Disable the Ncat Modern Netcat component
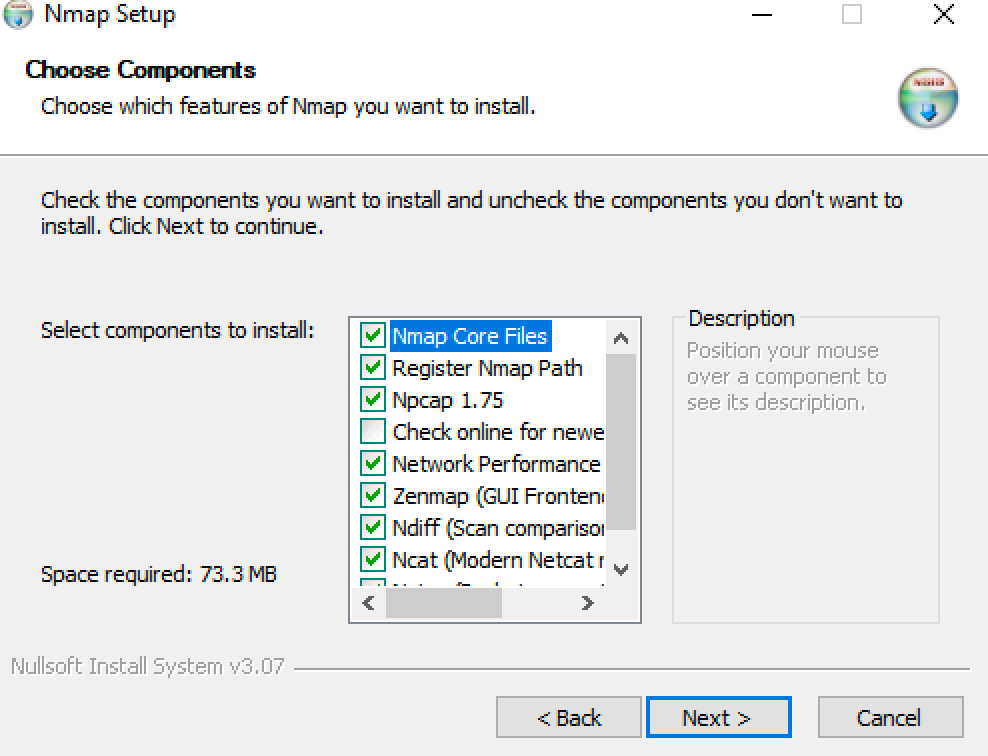 [x=373, y=559]
